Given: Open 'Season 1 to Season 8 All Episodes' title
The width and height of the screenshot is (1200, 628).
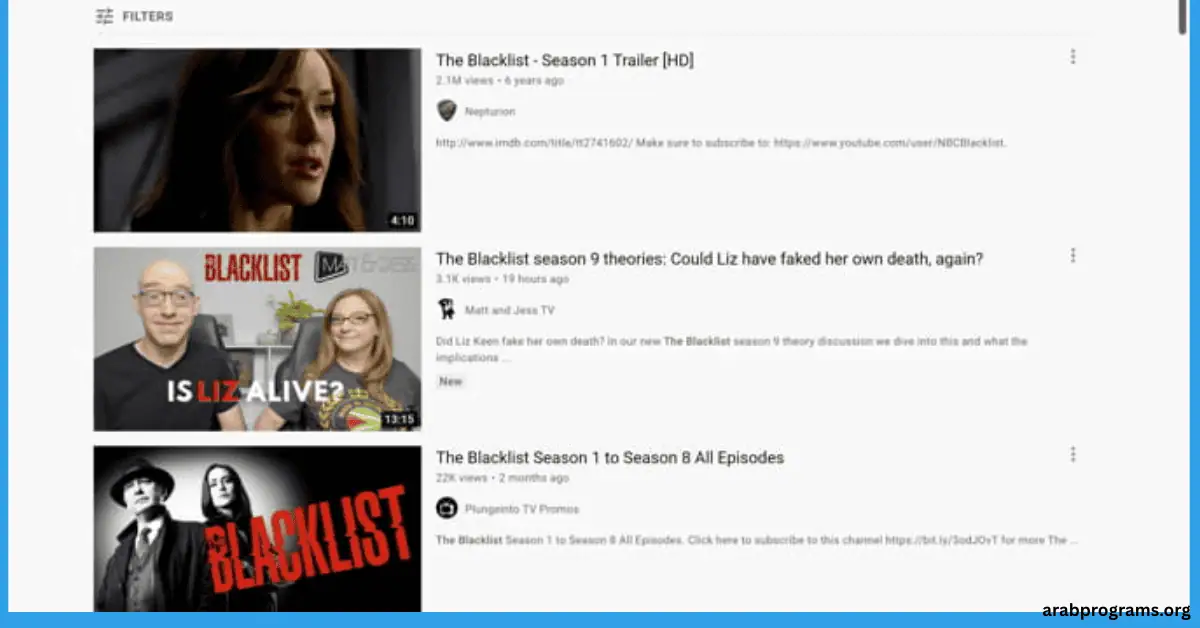Looking at the screenshot, I should pyautogui.click(x=610, y=458).
